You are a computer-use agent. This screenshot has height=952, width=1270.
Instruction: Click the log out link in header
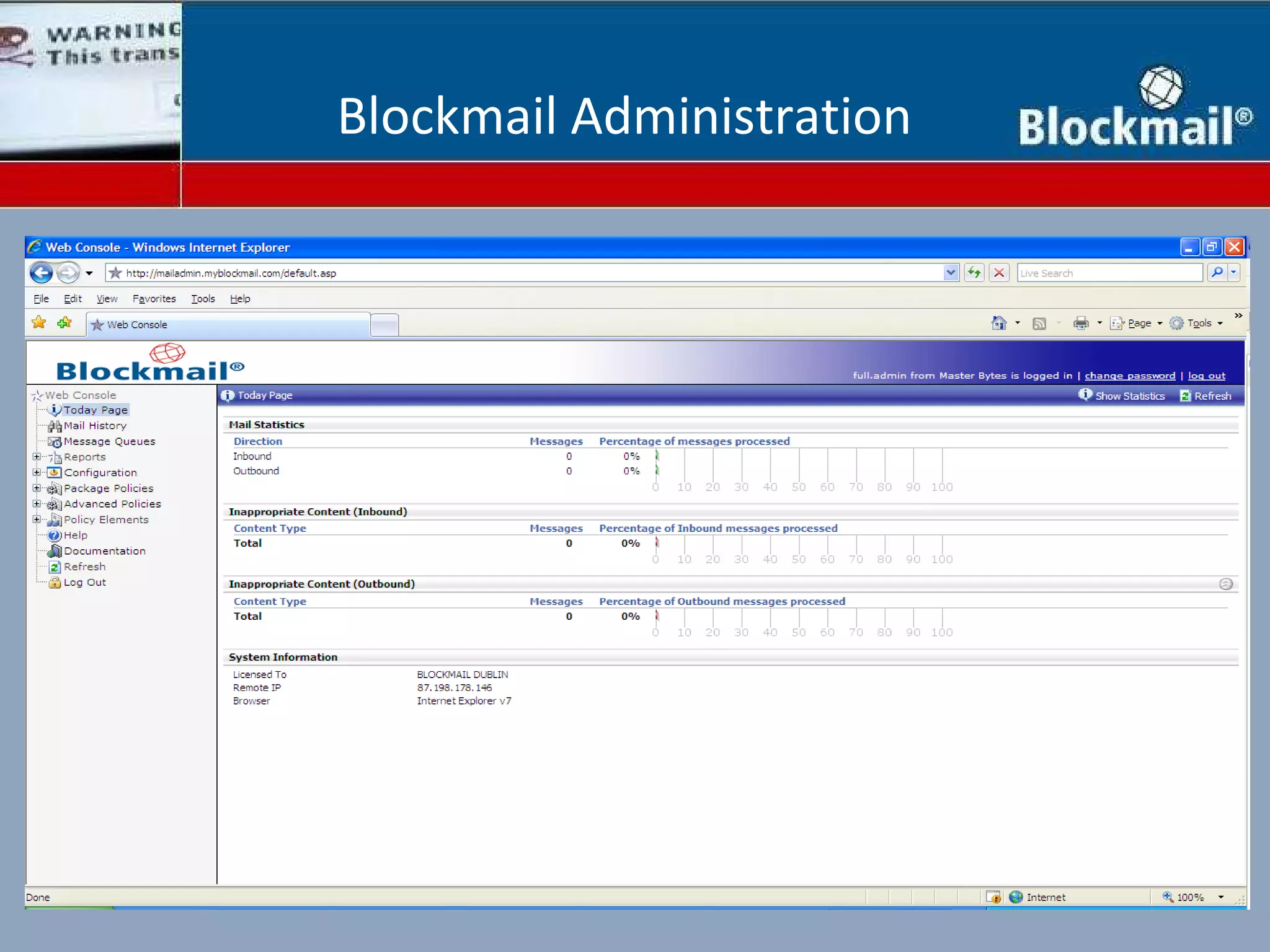click(x=1207, y=376)
